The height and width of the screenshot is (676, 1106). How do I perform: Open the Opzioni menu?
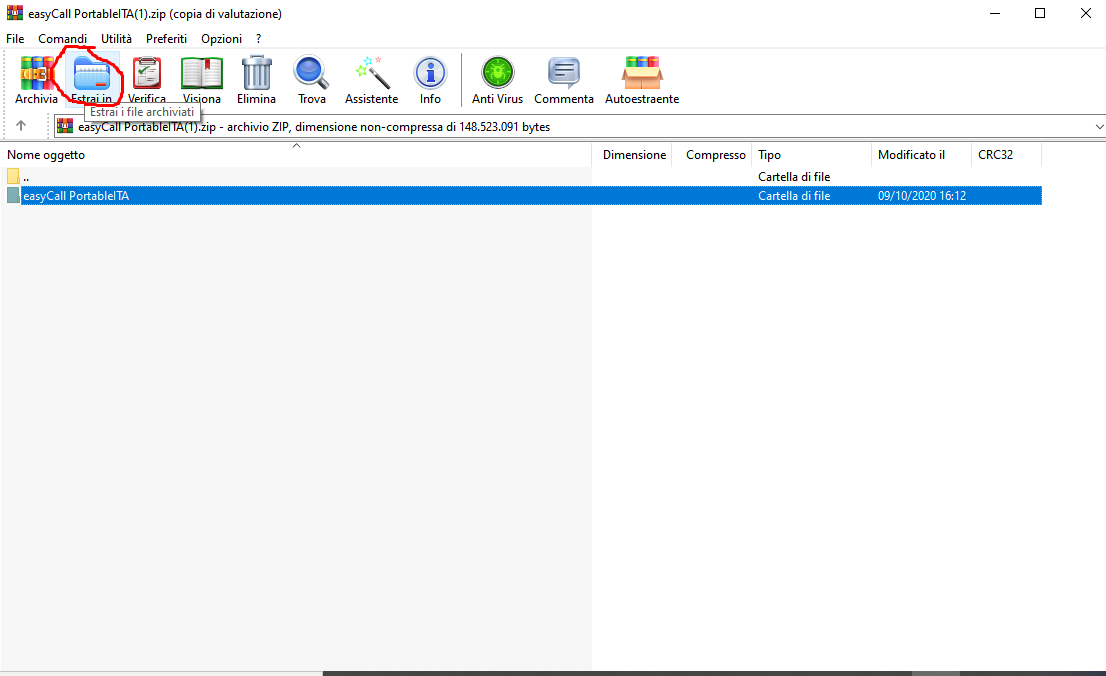click(x=221, y=39)
